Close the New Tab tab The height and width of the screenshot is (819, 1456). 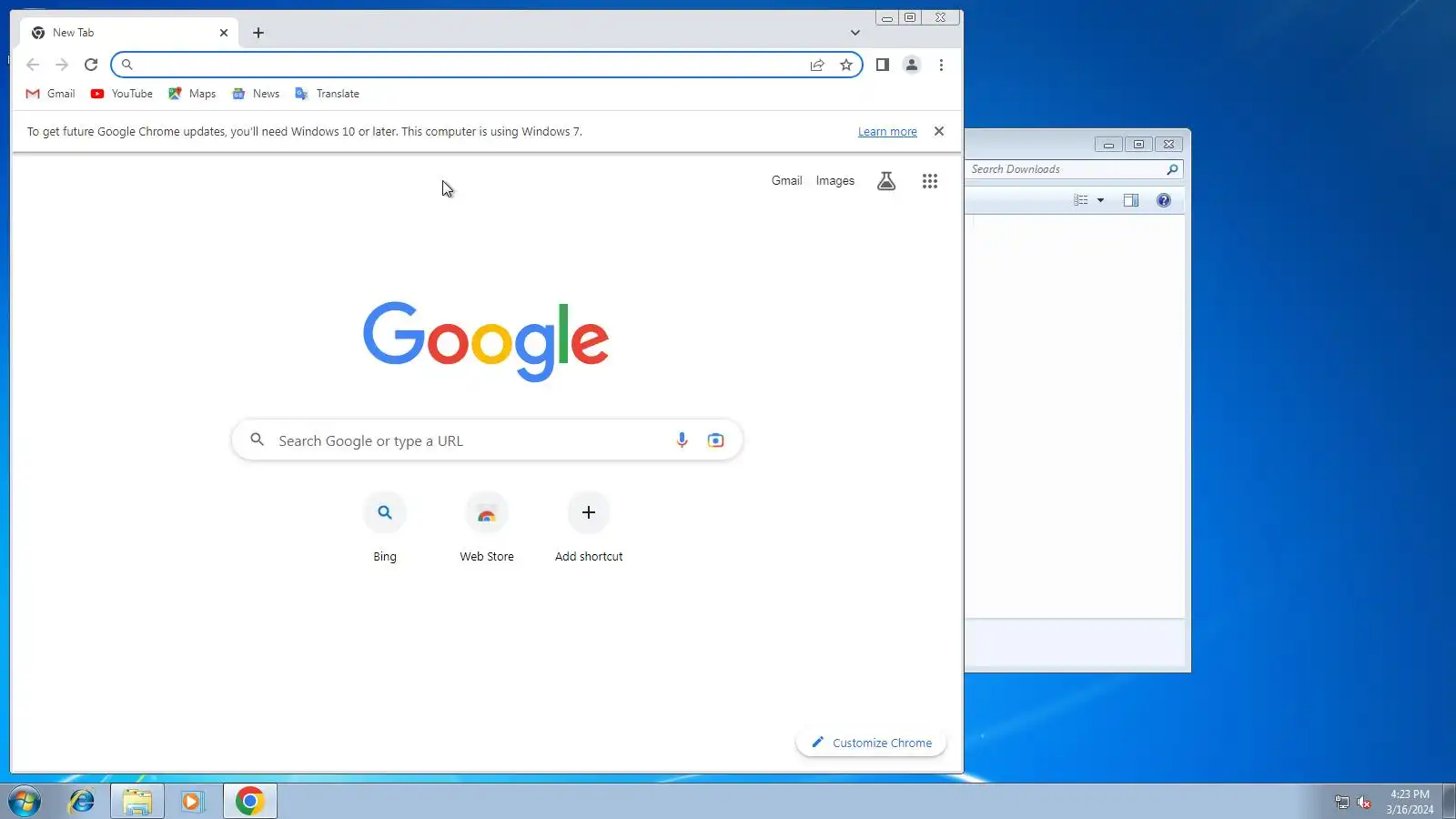pos(224,33)
